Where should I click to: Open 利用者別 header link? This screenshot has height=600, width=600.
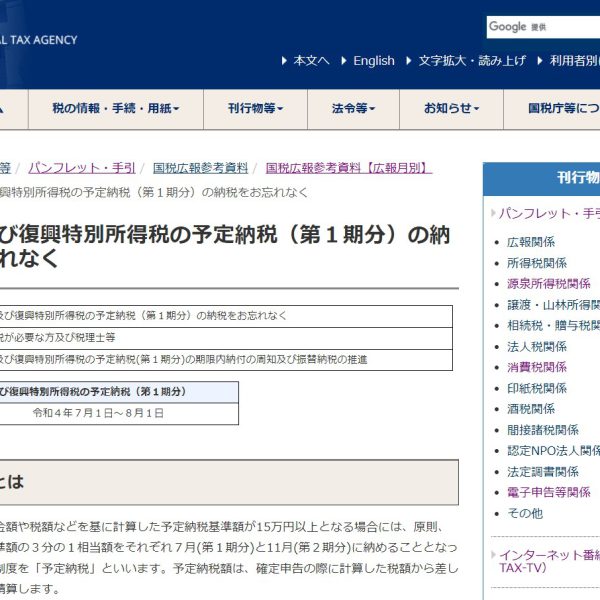pos(574,60)
